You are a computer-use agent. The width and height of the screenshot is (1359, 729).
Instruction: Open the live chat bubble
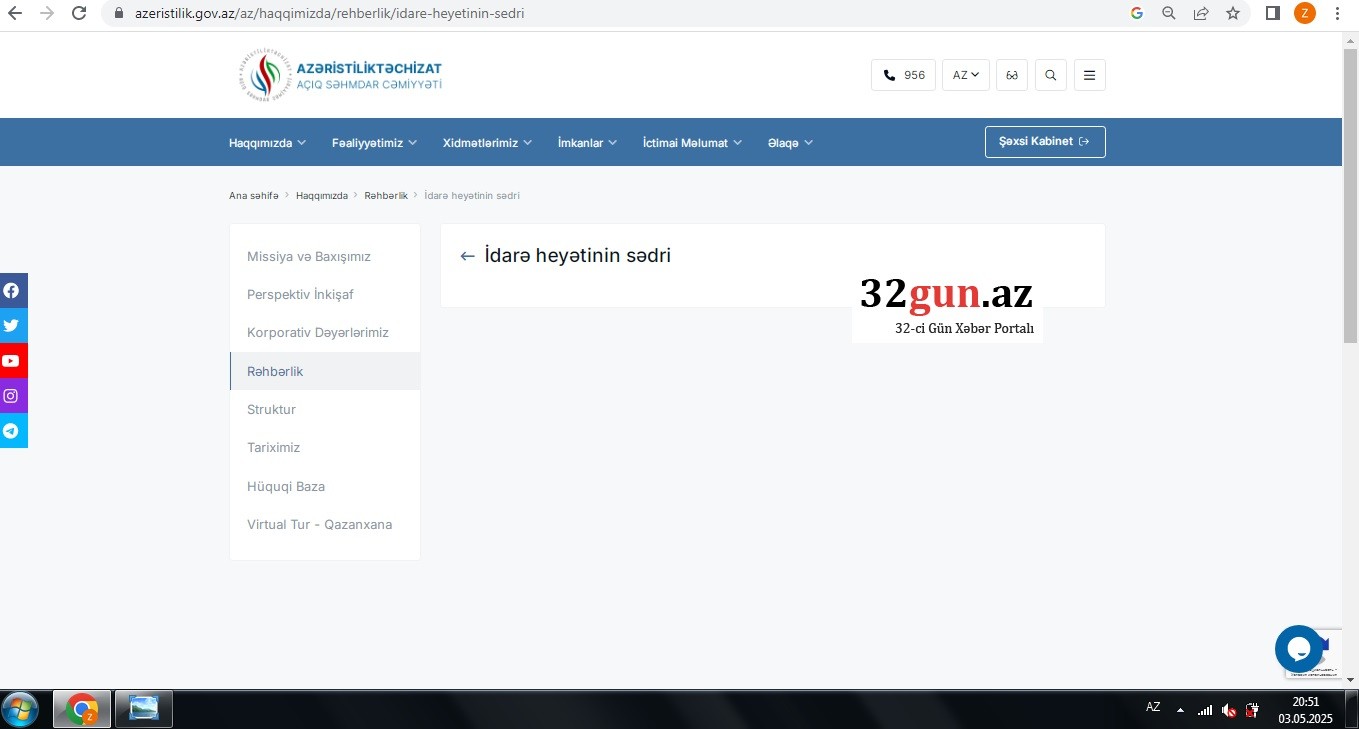[x=1298, y=649]
